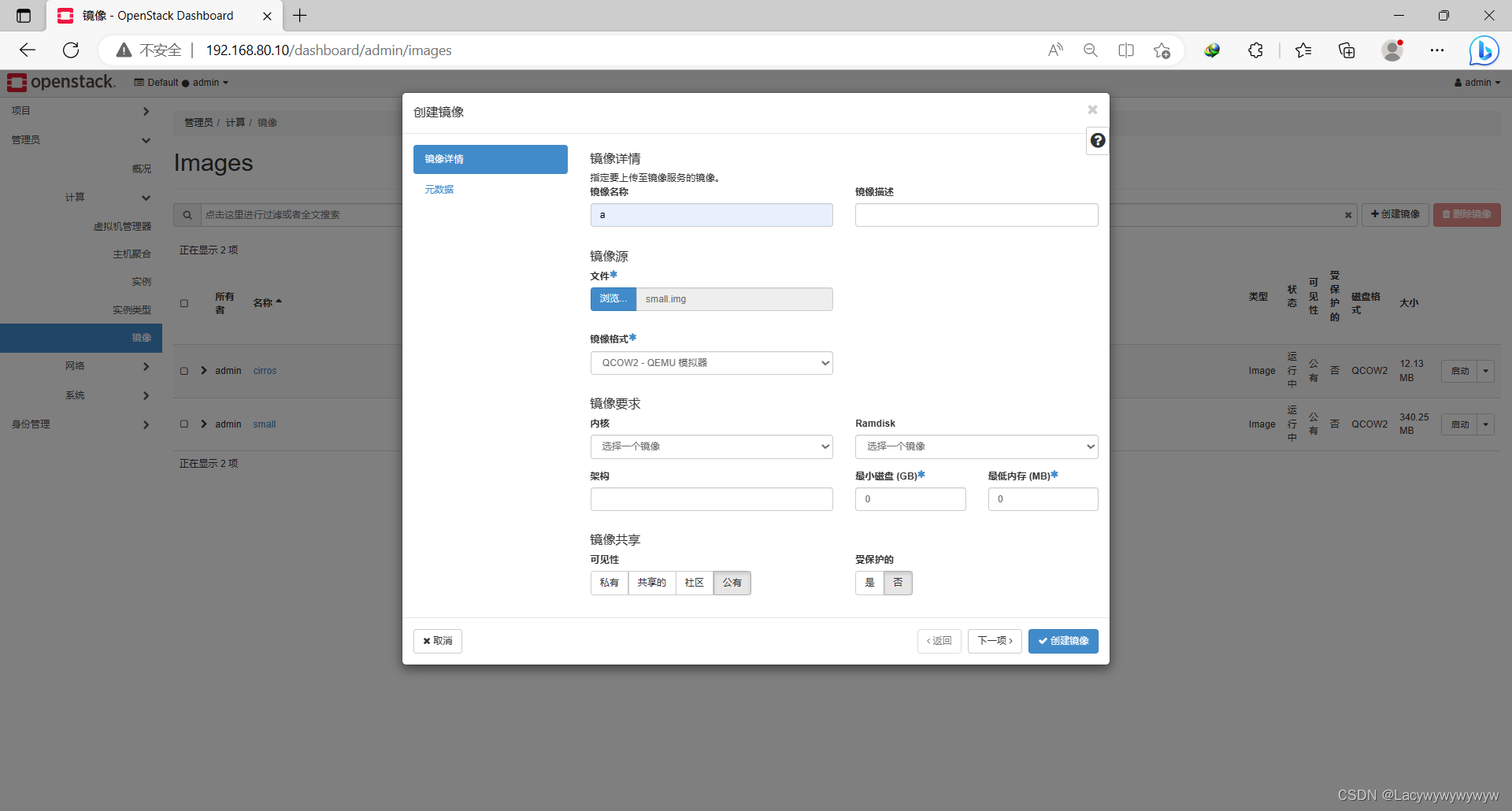Click the search magnifier in the filter bar

[187, 214]
